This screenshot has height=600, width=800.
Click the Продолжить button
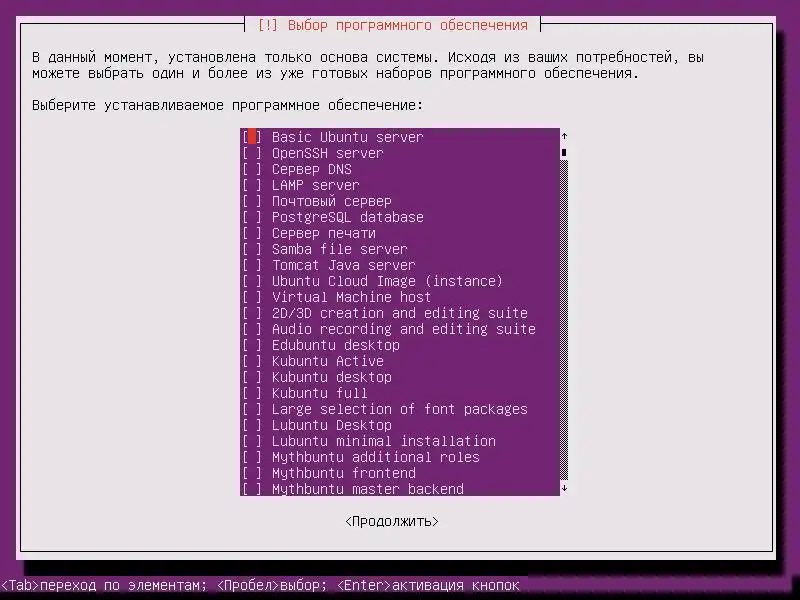tap(392, 521)
